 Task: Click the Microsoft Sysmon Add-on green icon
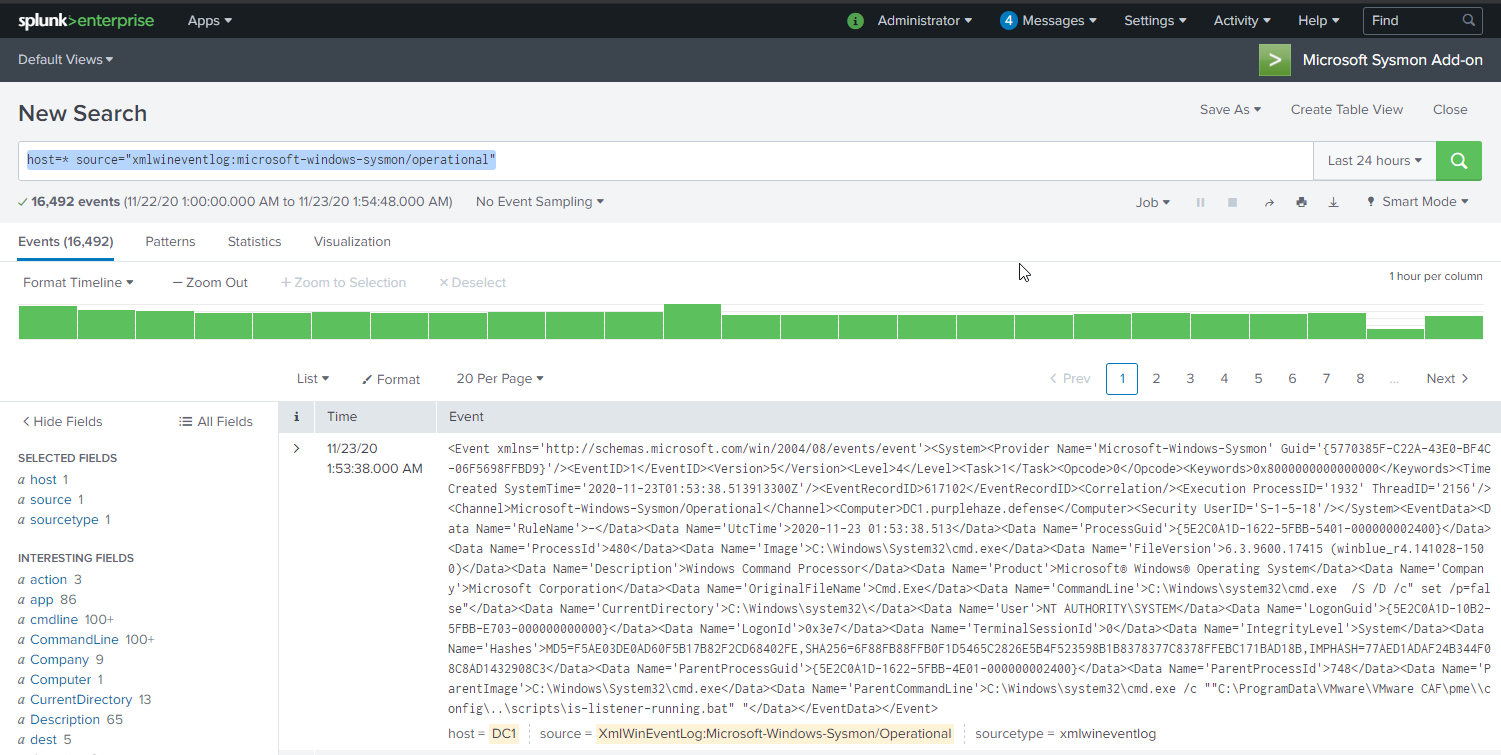[1274, 60]
